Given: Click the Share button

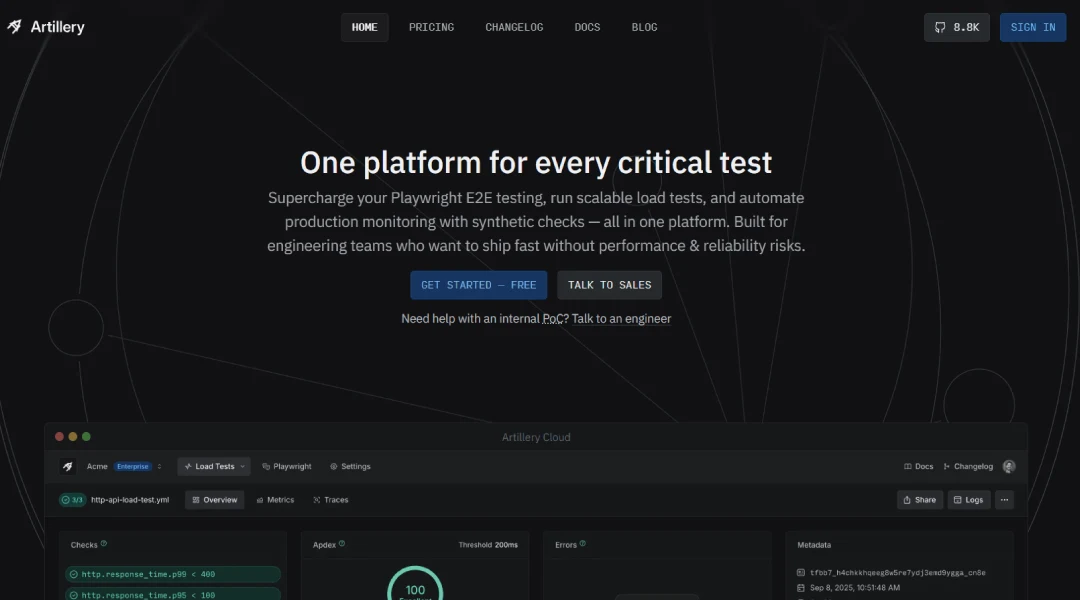Looking at the screenshot, I should [920, 499].
